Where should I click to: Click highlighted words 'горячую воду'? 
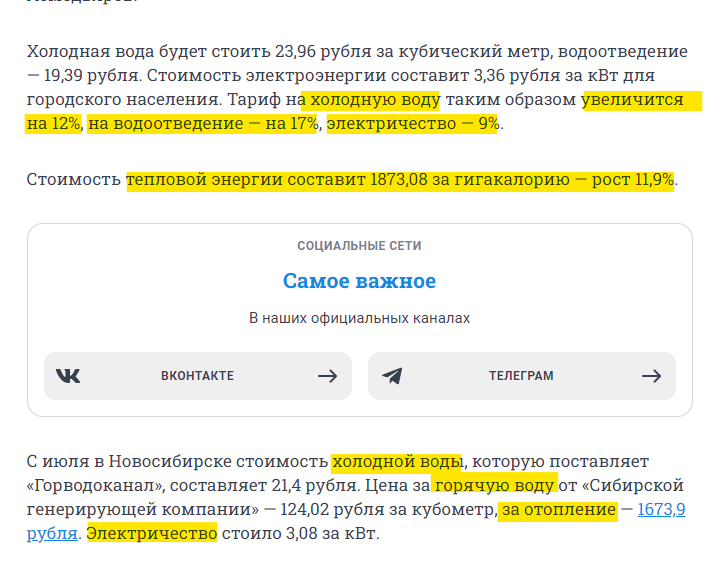[x=494, y=486]
